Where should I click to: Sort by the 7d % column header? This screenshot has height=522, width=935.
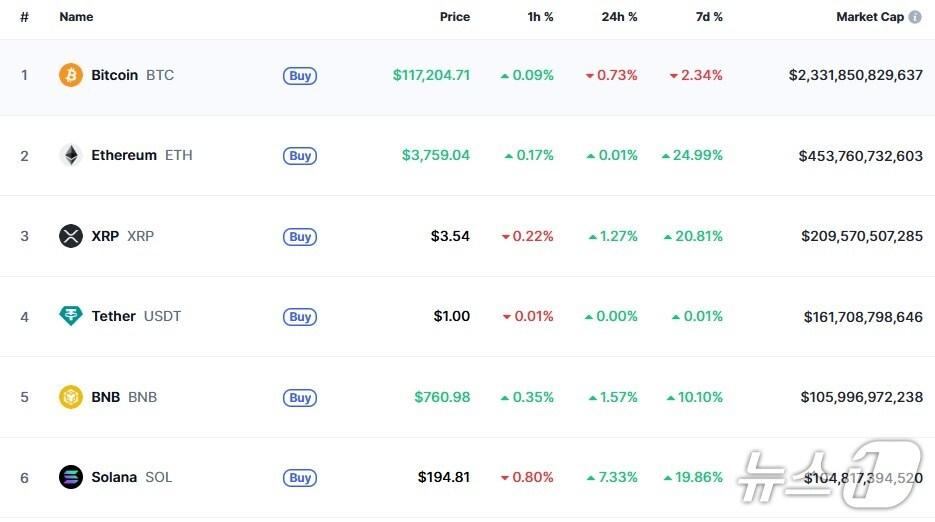(x=709, y=17)
